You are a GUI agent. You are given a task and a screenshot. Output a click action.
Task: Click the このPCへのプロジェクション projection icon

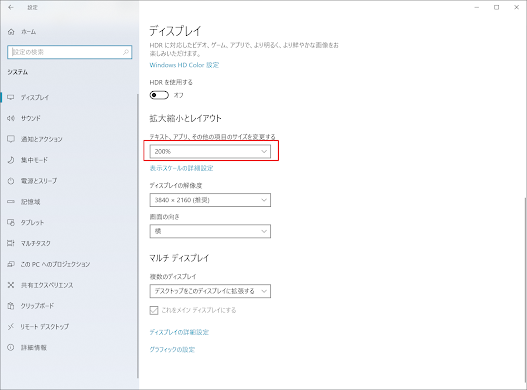11,264
